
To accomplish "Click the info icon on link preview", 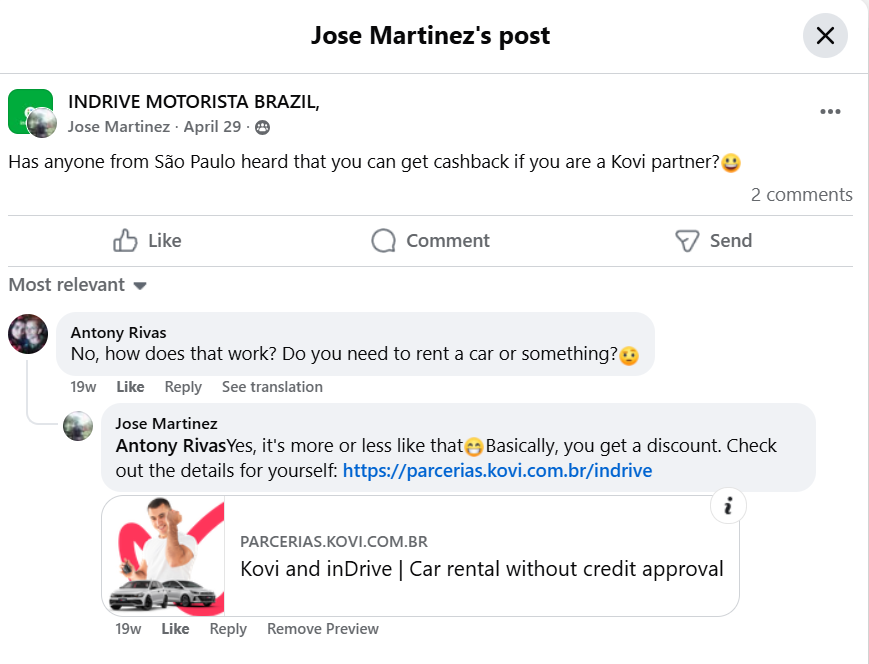I will (x=728, y=505).
